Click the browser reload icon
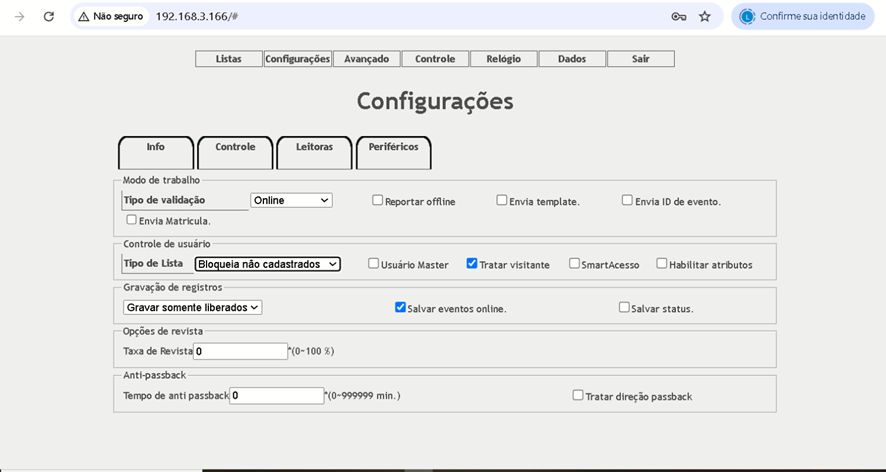 click(x=48, y=16)
